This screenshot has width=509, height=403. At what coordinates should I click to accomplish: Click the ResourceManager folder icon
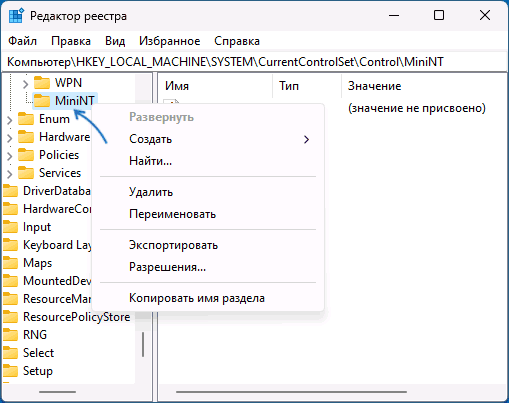coord(10,299)
